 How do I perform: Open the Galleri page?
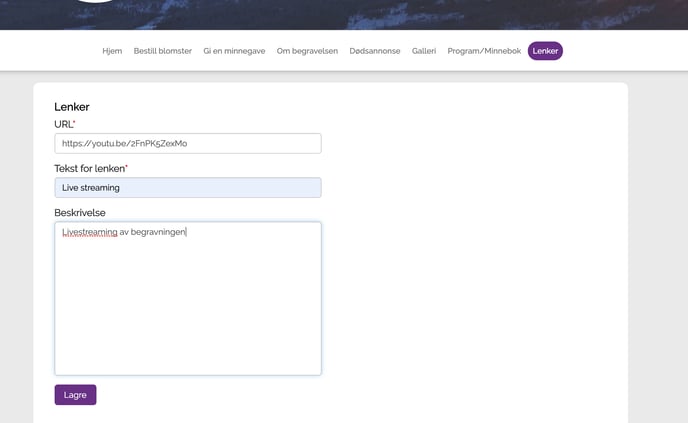pos(424,51)
